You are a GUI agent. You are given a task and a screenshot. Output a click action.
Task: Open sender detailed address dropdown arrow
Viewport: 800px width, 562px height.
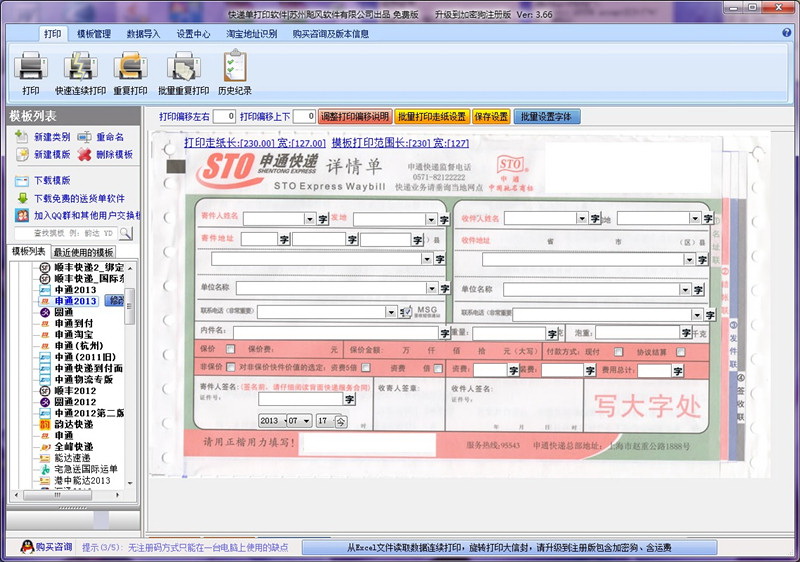427,259
